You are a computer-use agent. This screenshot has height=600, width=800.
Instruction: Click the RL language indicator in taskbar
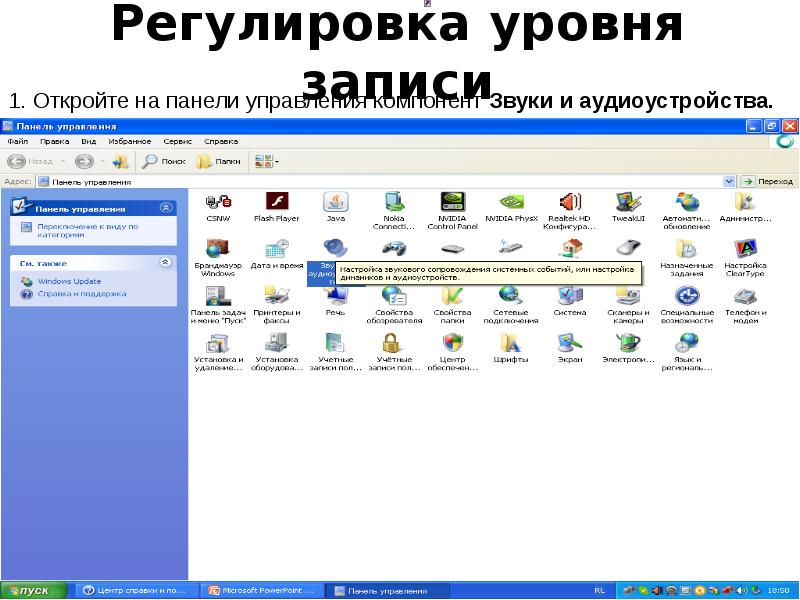[x=599, y=591]
